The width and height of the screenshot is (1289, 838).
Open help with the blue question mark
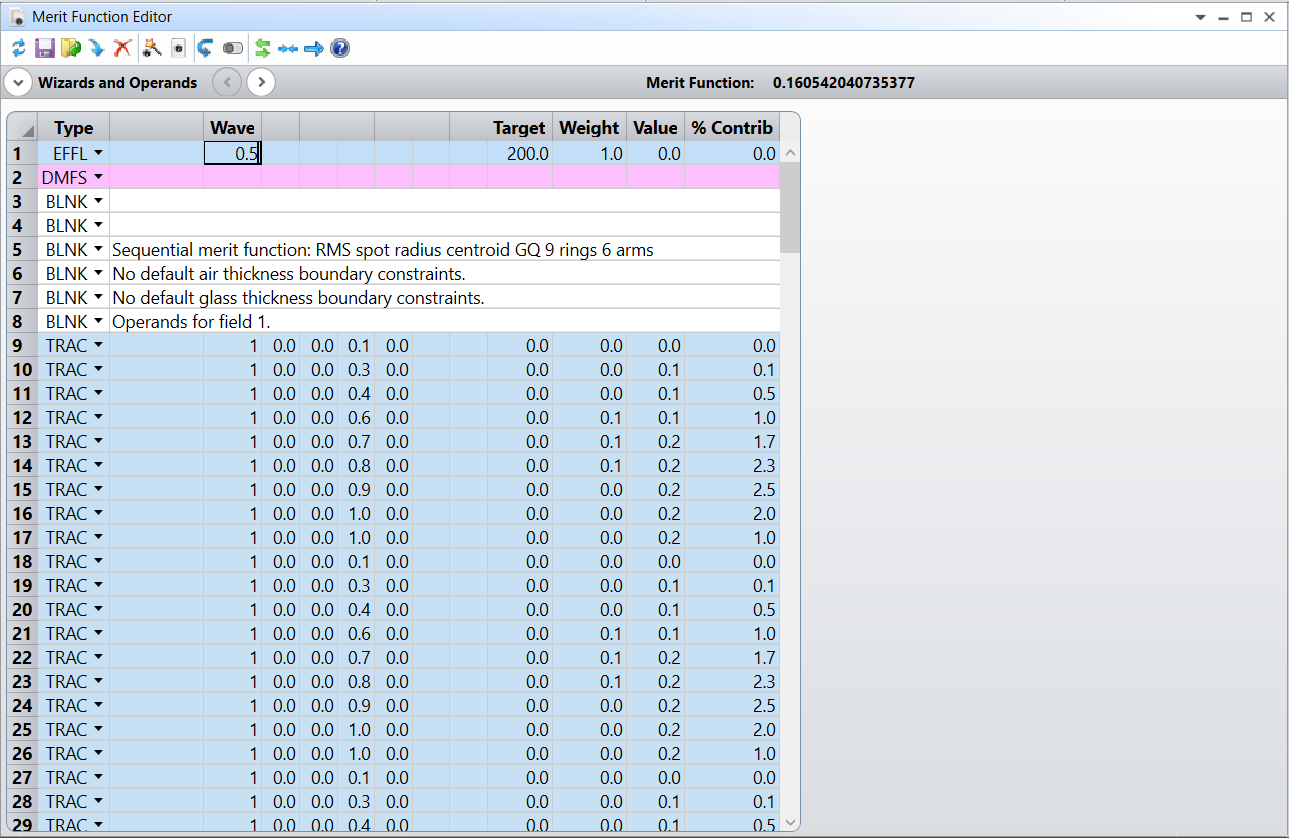tap(340, 48)
